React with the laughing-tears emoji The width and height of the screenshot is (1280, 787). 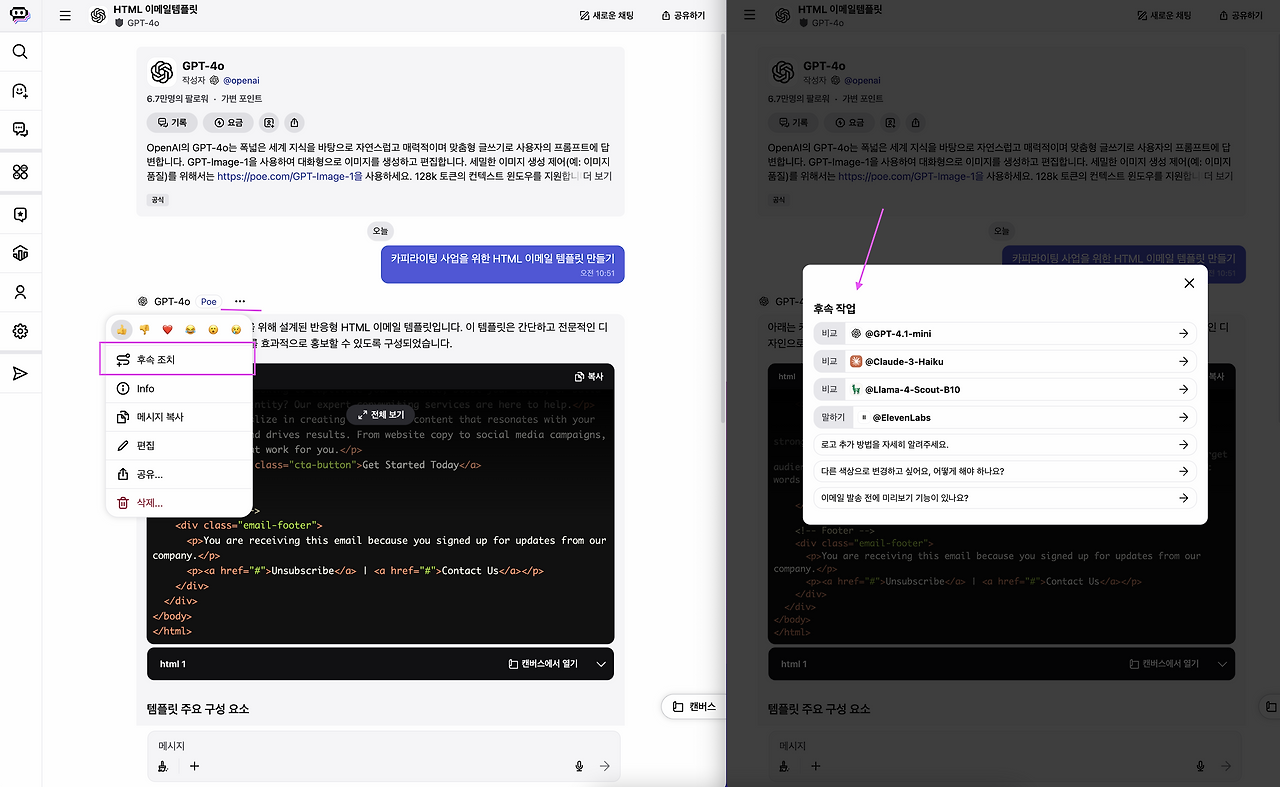click(190, 329)
